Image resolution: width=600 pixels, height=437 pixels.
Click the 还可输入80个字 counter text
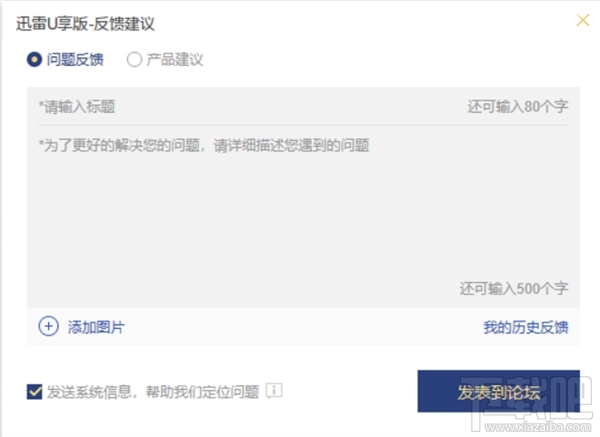[518, 106]
